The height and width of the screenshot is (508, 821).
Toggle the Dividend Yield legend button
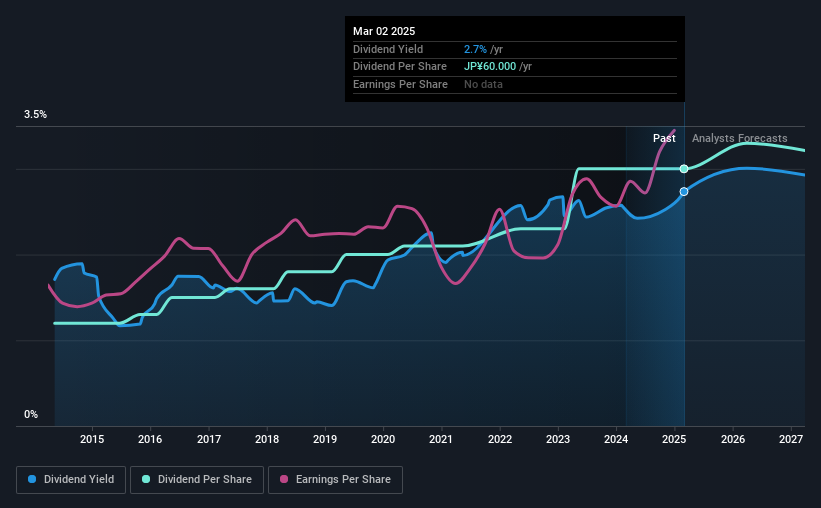(x=71, y=480)
